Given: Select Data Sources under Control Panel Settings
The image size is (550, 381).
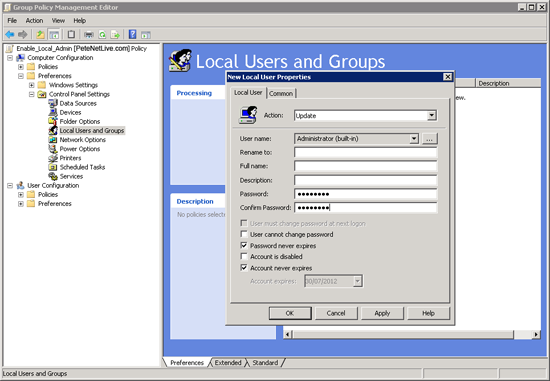Looking at the screenshot, I should click(x=78, y=103).
